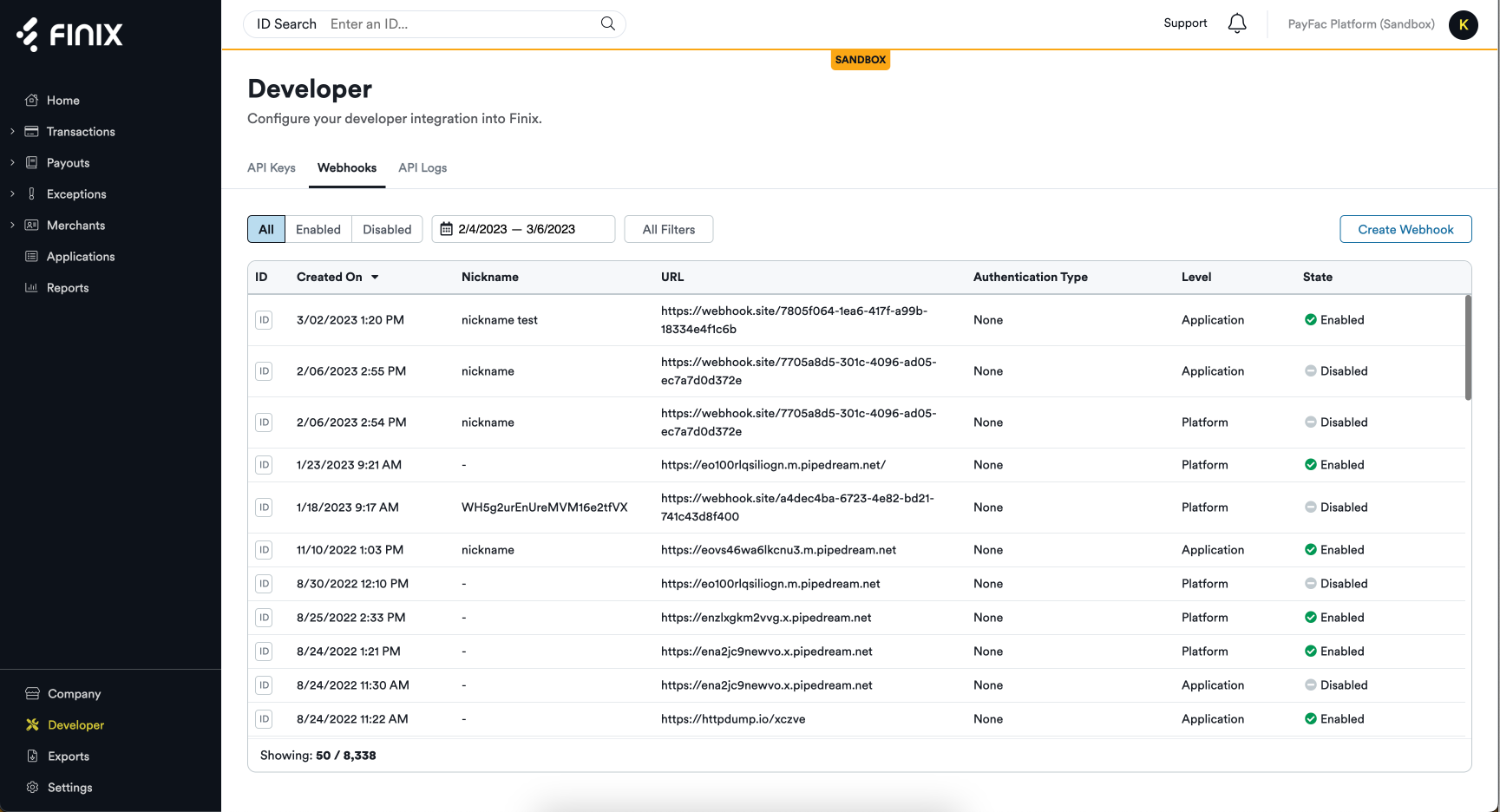Copy ID of 3/02/2023 1:20 PM webhook

[264, 320]
